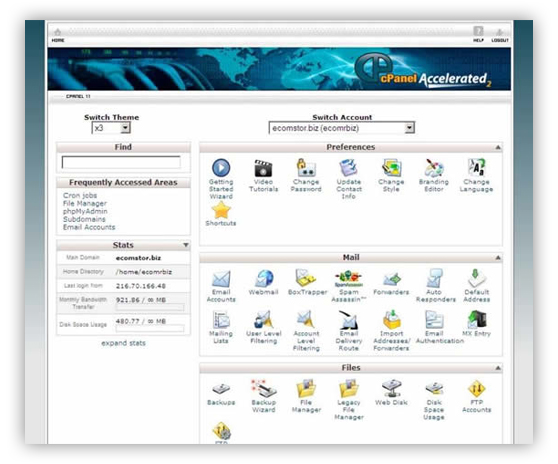The image size is (558, 464).
Task: Open the Switch Theme dropdown
Action: (x=111, y=128)
